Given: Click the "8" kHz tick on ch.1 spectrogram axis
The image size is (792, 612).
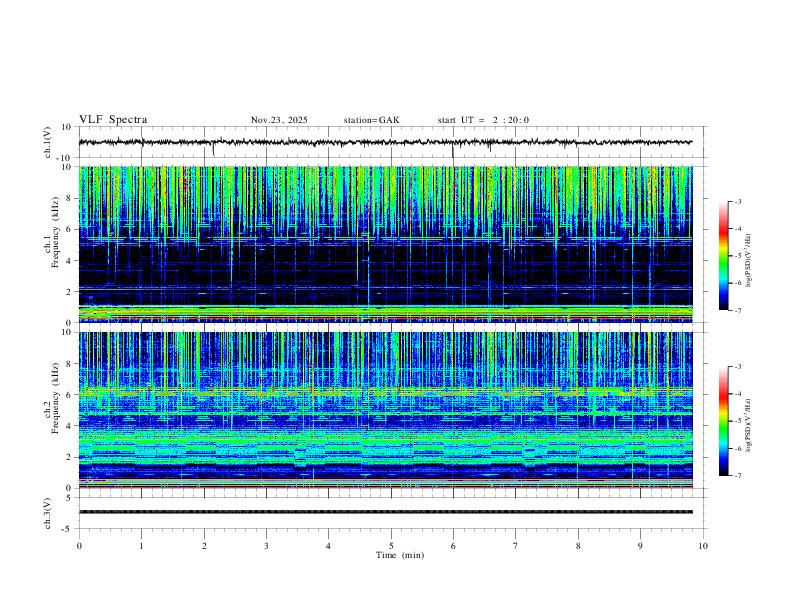Looking at the screenshot, I should (x=69, y=198).
